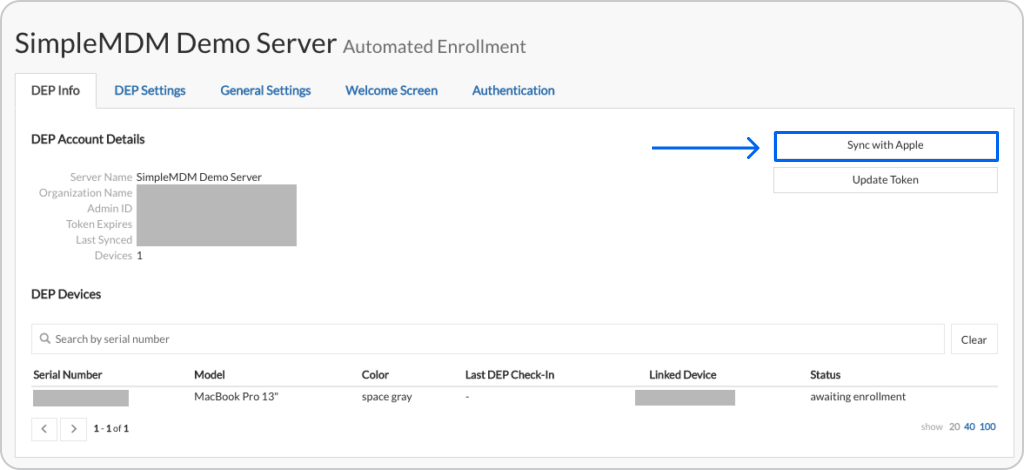Click the Sync with Apple button
Screen dimensions: 1024x470
point(886,146)
